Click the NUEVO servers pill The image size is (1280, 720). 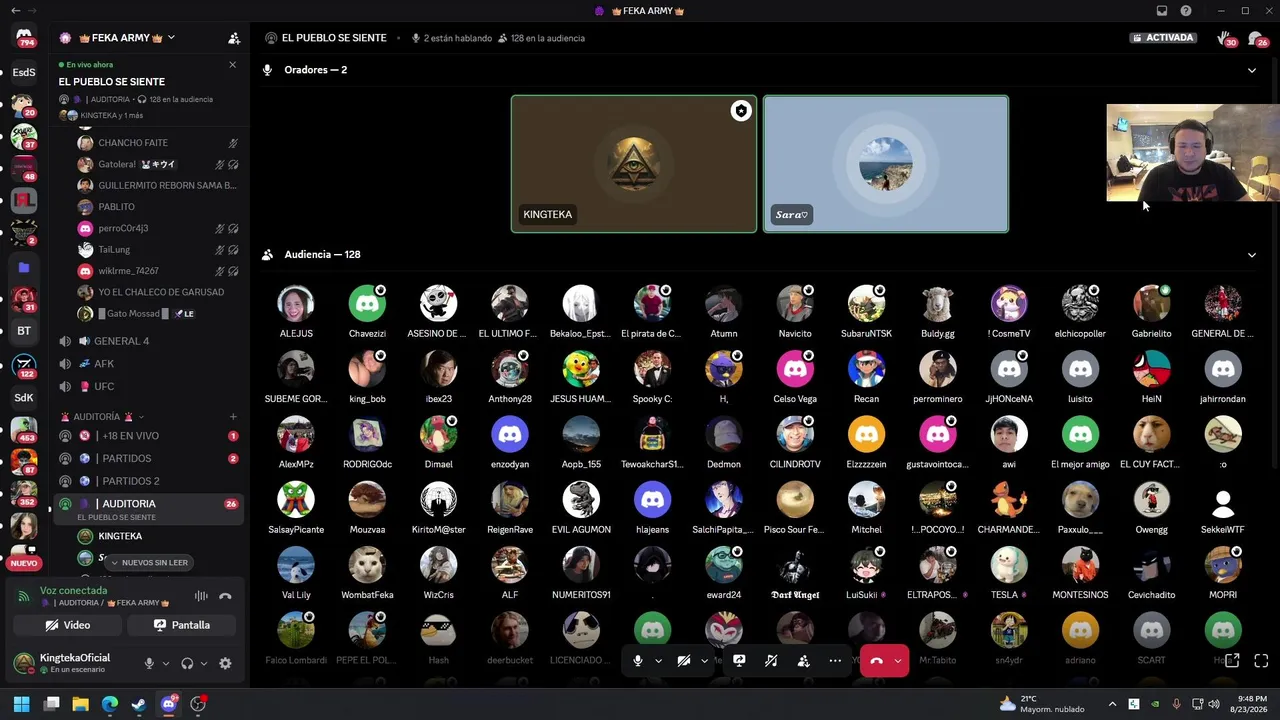click(x=24, y=563)
